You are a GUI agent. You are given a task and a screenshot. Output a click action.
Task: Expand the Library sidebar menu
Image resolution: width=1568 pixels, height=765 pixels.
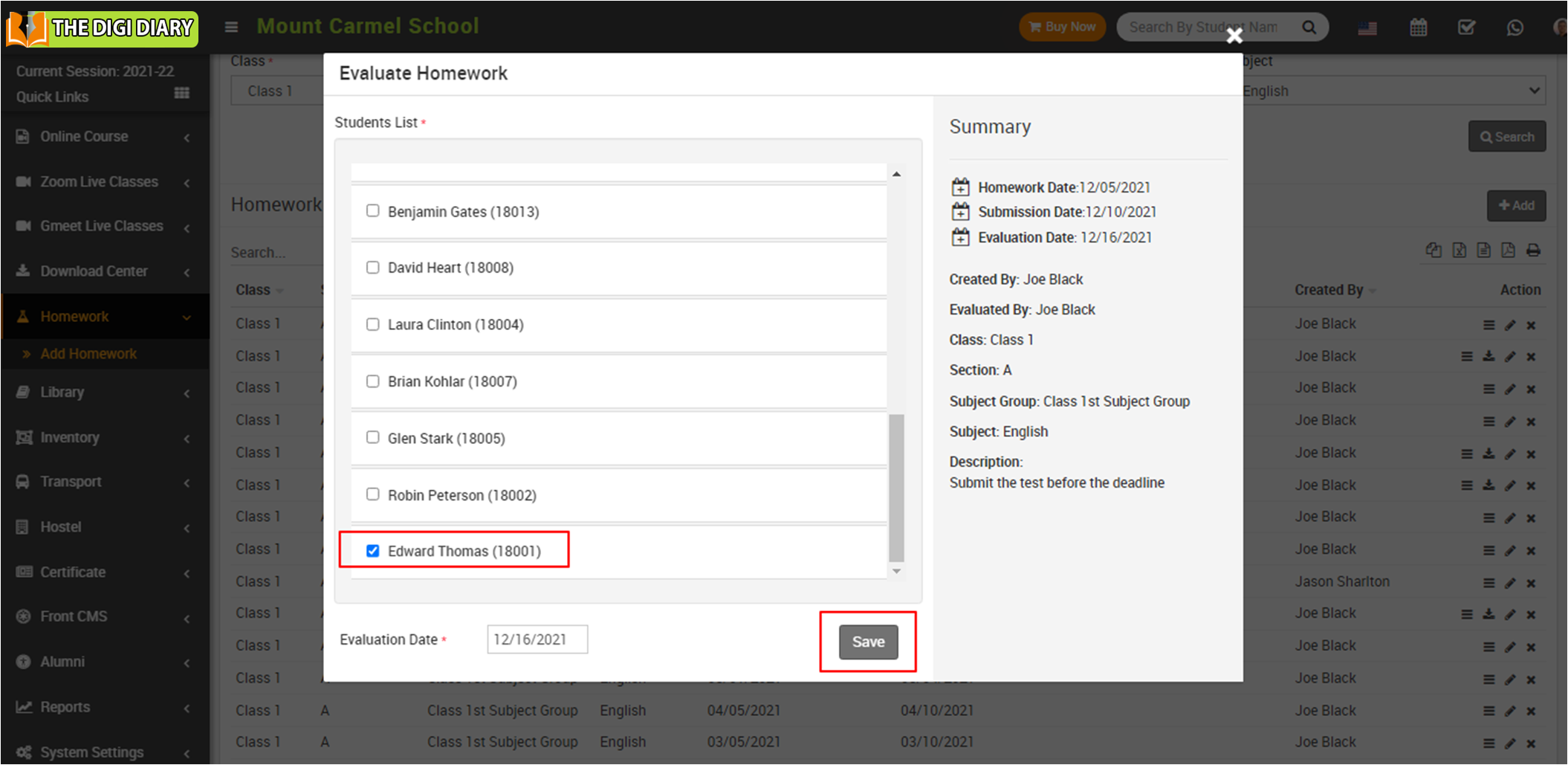pos(104,393)
